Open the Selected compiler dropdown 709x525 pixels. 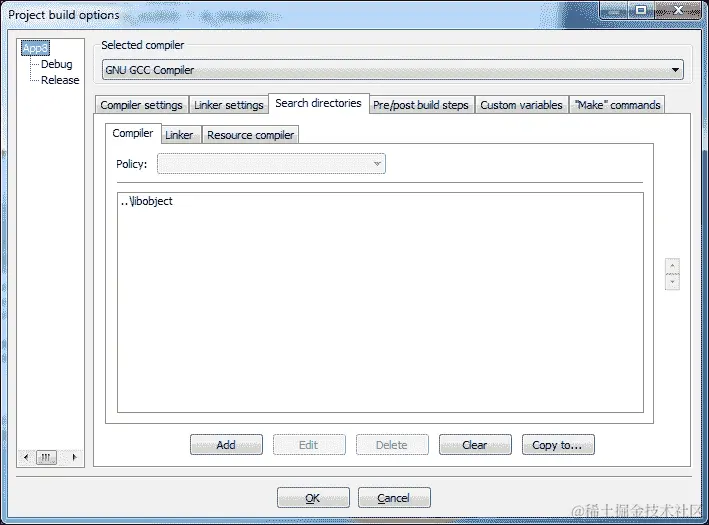pyautogui.click(x=392, y=70)
